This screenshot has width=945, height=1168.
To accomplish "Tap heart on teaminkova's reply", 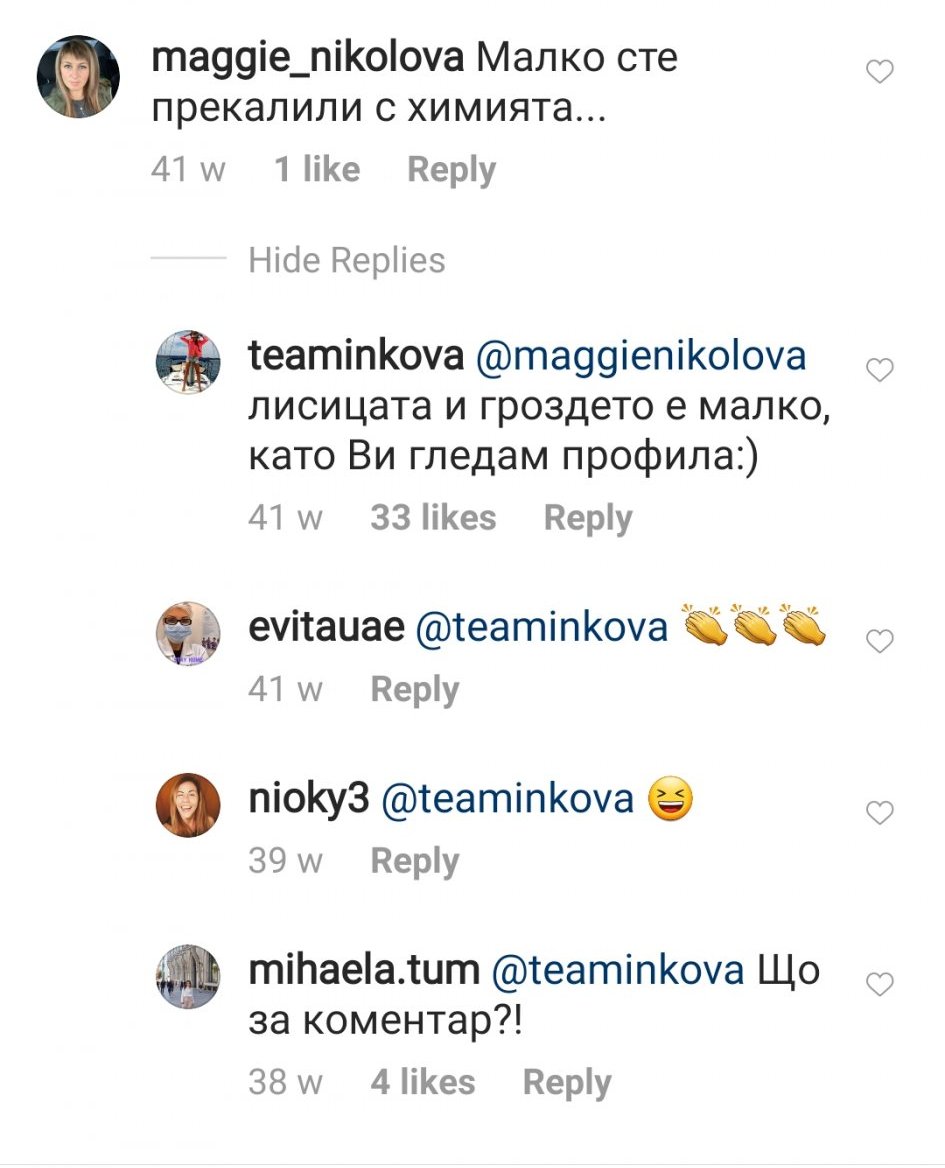I will tap(879, 371).
